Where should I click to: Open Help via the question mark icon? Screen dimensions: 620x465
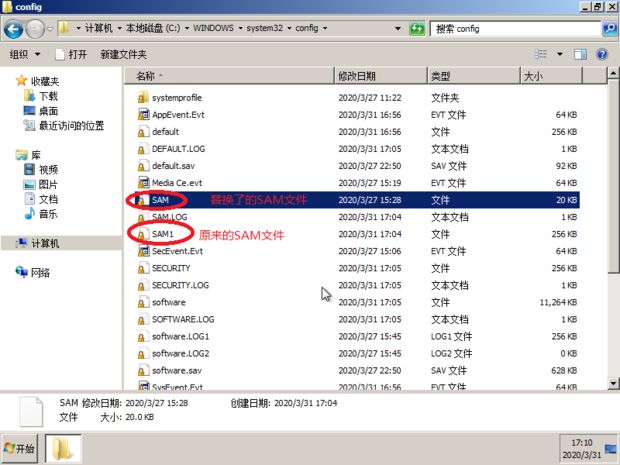click(602, 54)
